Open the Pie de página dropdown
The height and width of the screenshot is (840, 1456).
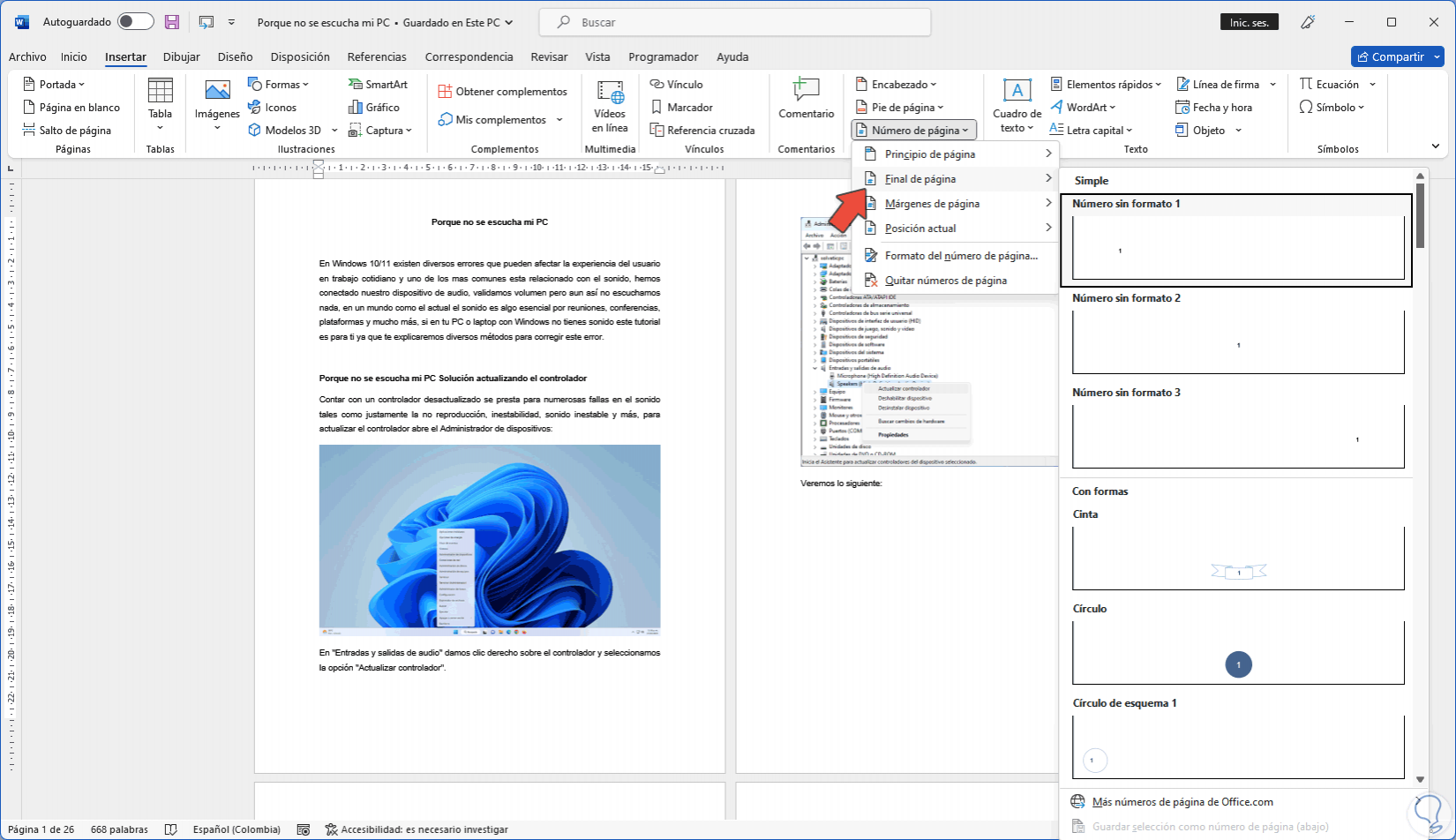(901, 107)
